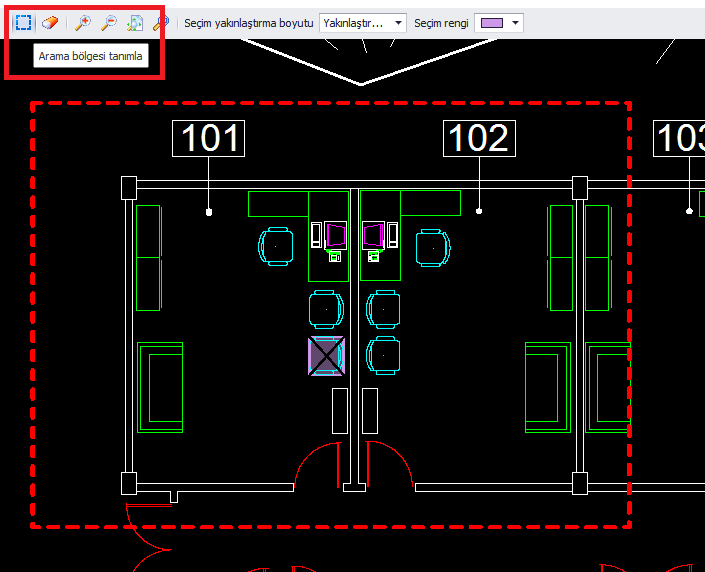
Task: Click the purple Seçim rengi color swatch
Action: pos(490,22)
